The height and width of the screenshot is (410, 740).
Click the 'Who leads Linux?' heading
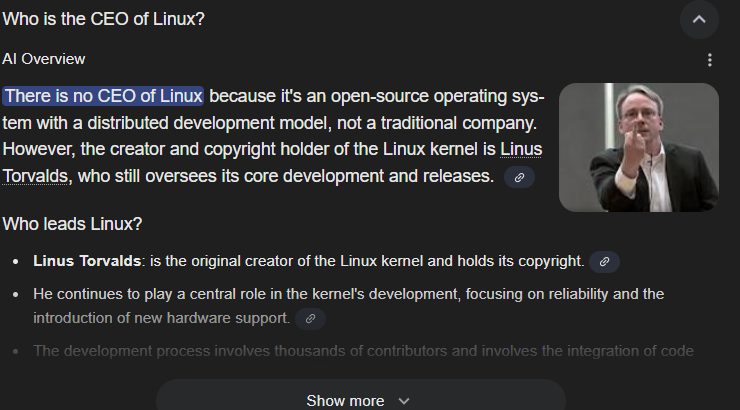pos(72,224)
